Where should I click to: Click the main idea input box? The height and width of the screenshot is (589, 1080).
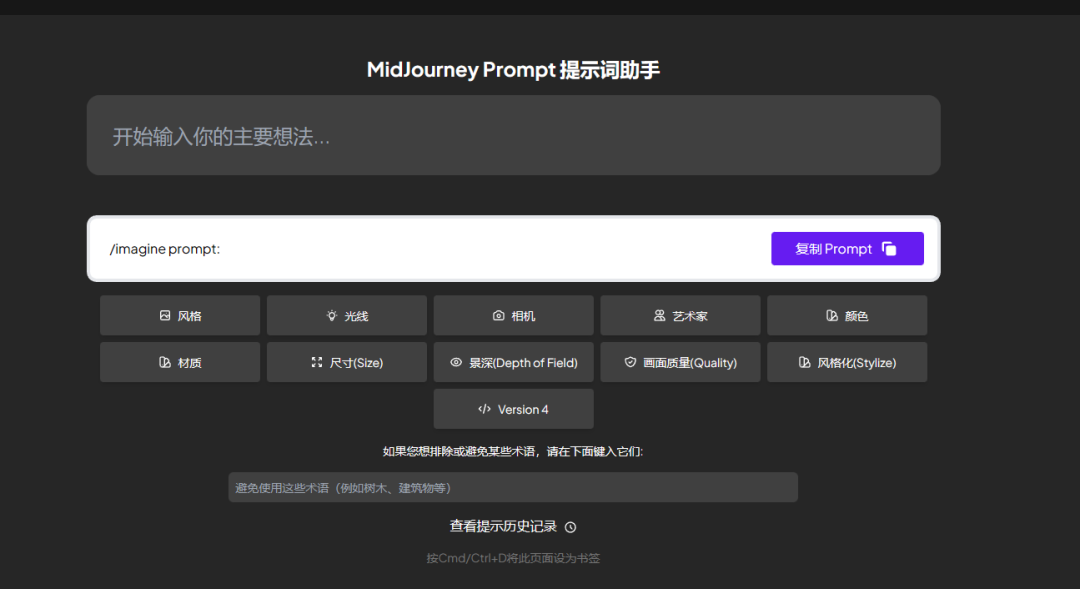click(513, 135)
